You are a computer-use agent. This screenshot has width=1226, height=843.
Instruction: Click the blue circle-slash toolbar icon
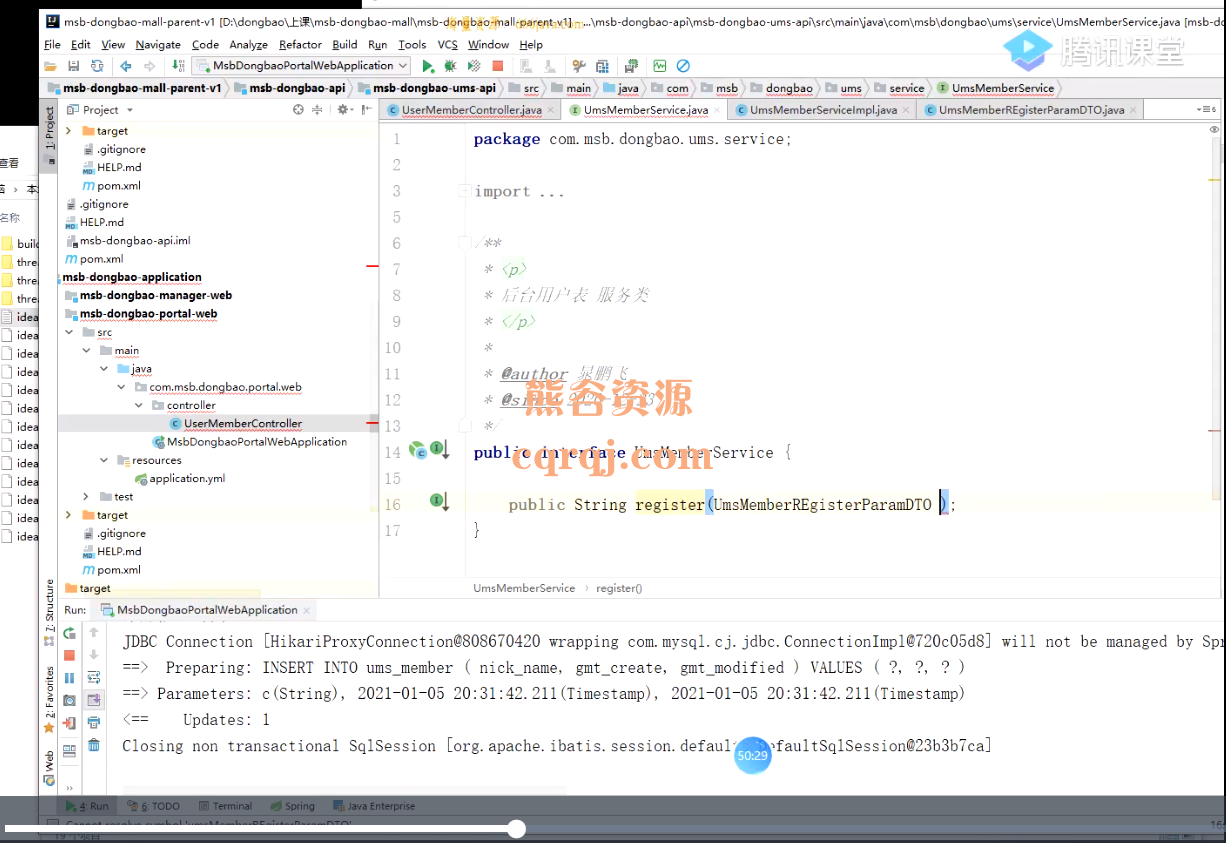point(683,66)
